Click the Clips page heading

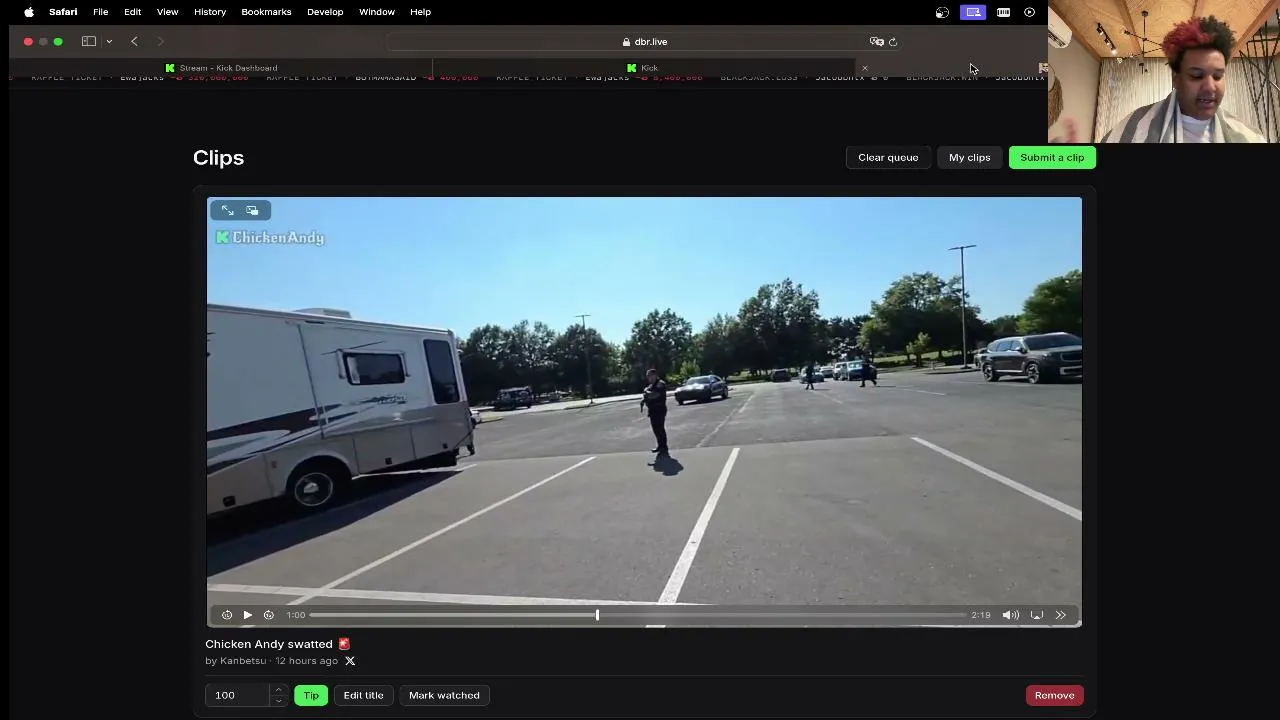pyautogui.click(x=218, y=158)
